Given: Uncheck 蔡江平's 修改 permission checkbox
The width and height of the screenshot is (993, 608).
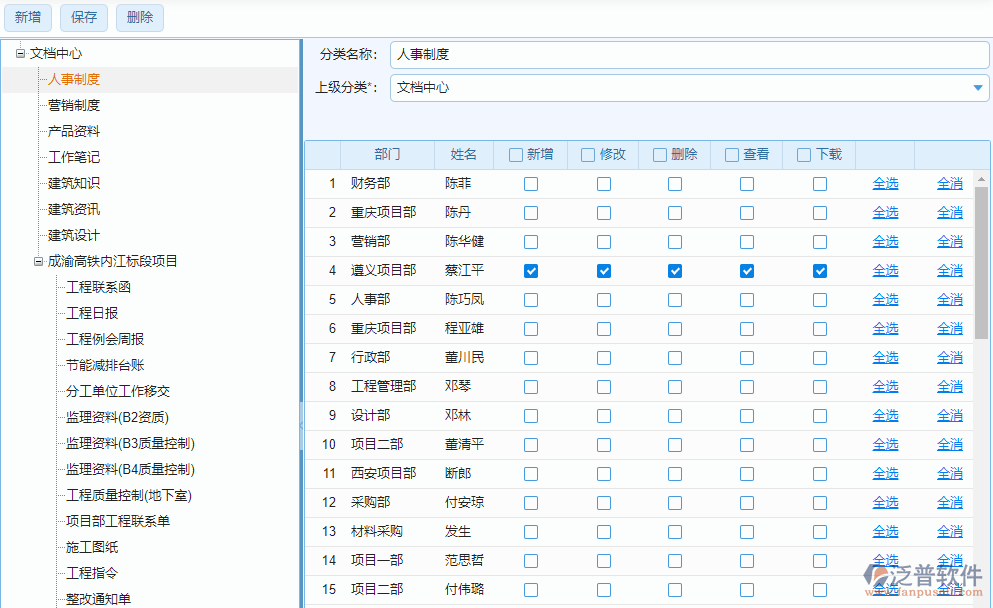Looking at the screenshot, I should [x=604, y=271].
